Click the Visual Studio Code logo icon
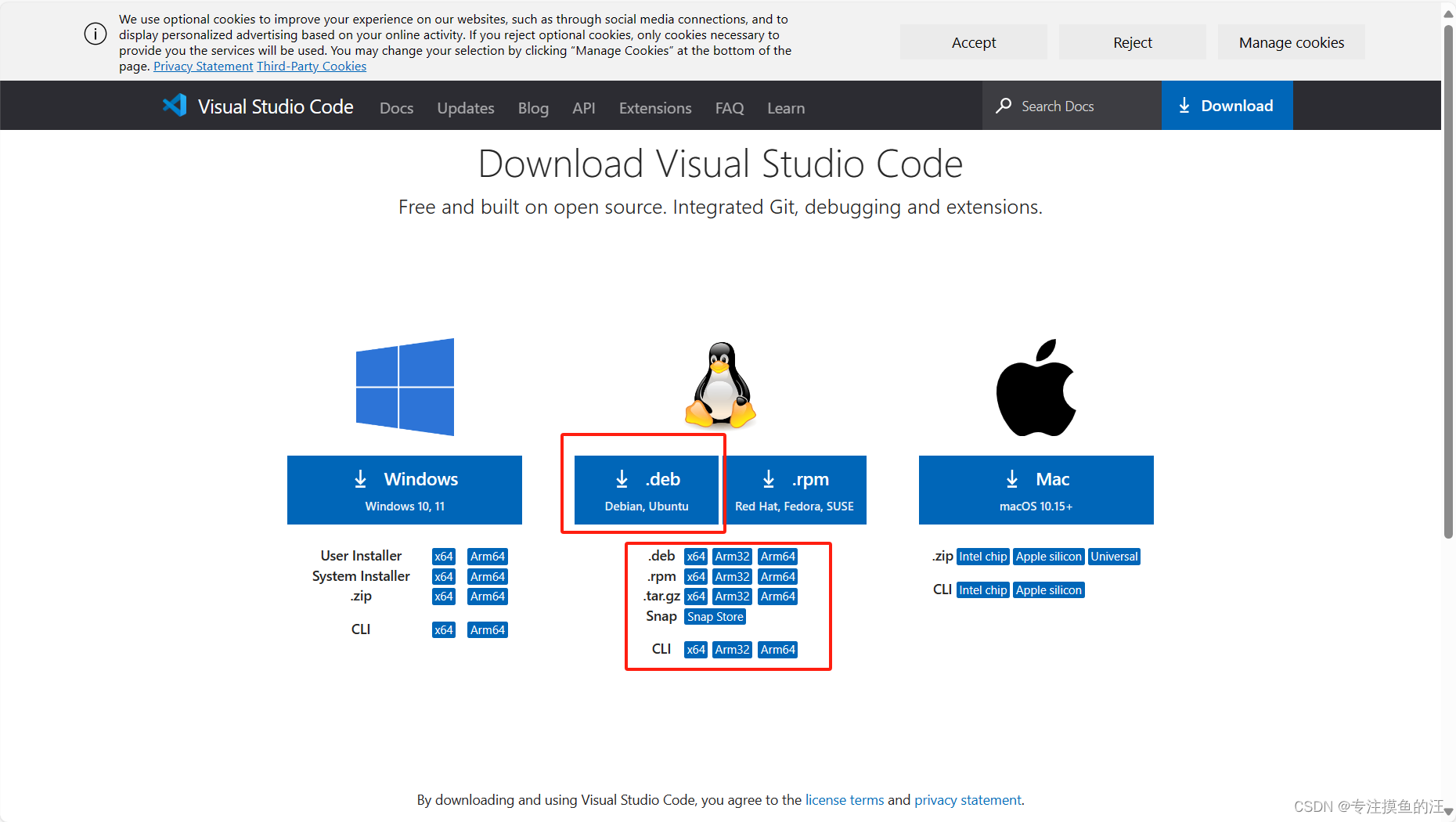 click(175, 106)
